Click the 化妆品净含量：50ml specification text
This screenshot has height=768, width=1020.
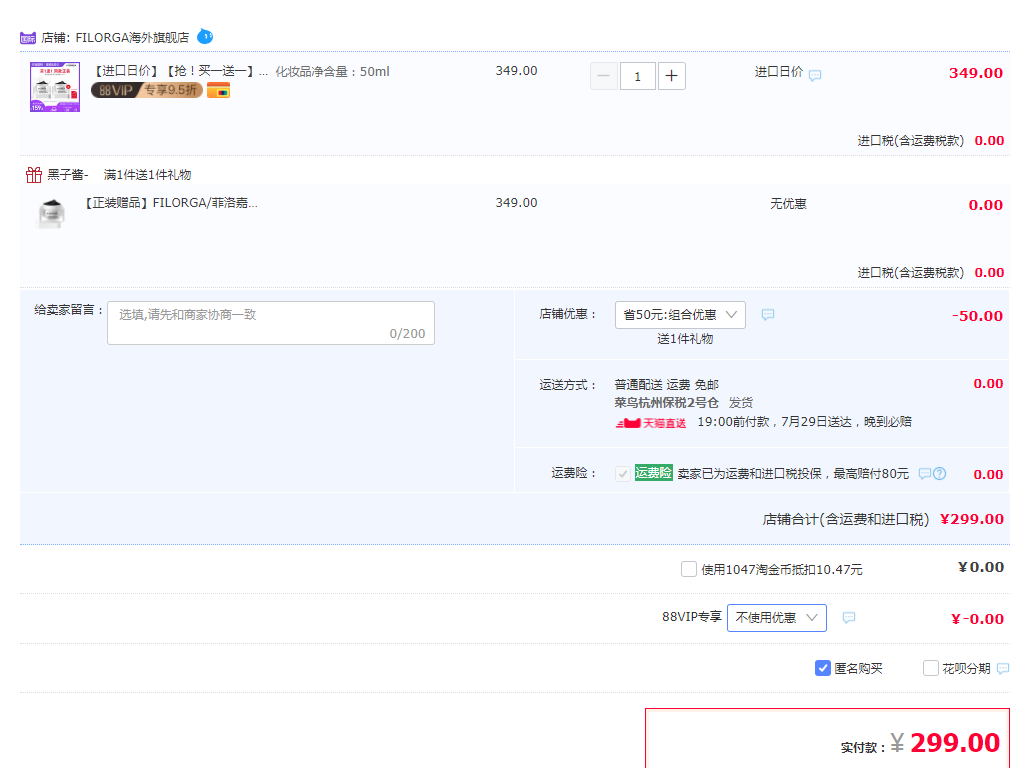coord(332,72)
